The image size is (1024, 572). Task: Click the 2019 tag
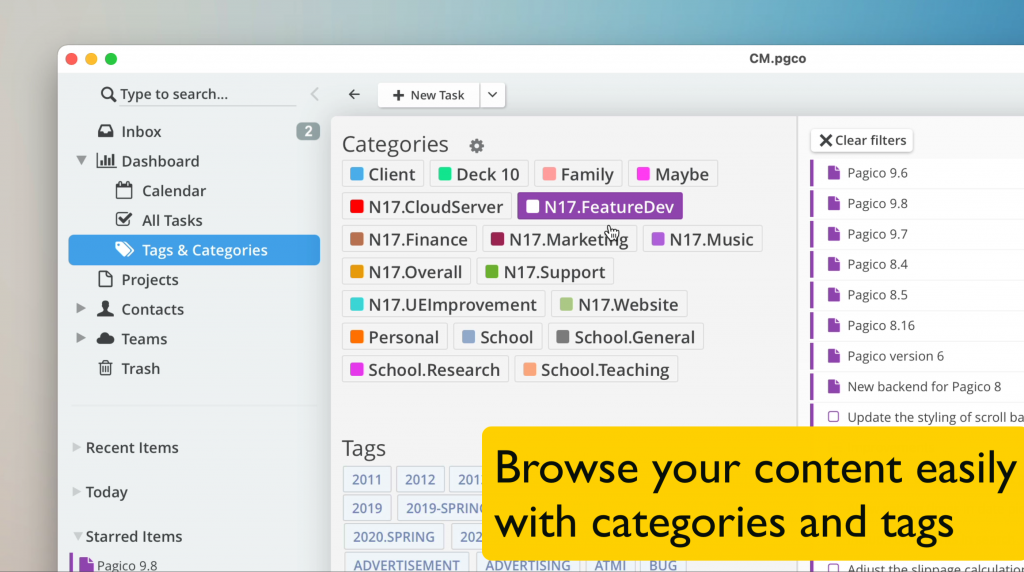pyautogui.click(x=367, y=508)
